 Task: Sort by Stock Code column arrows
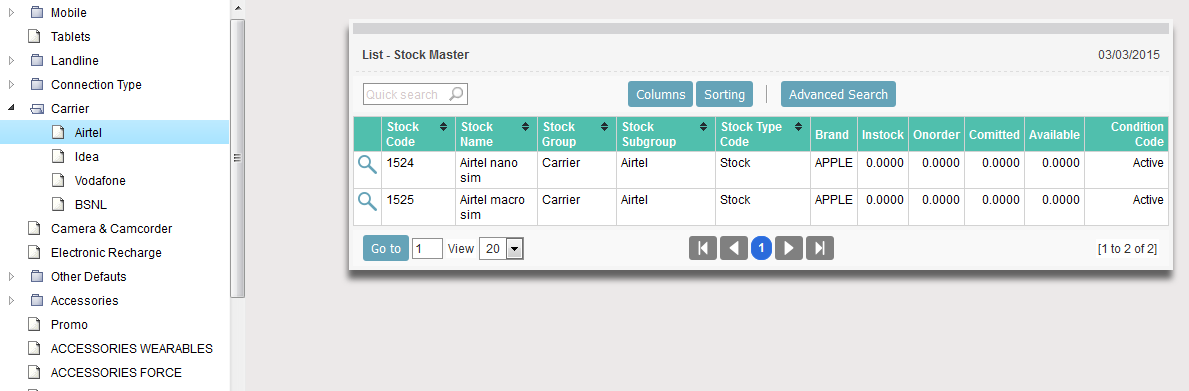coord(443,127)
